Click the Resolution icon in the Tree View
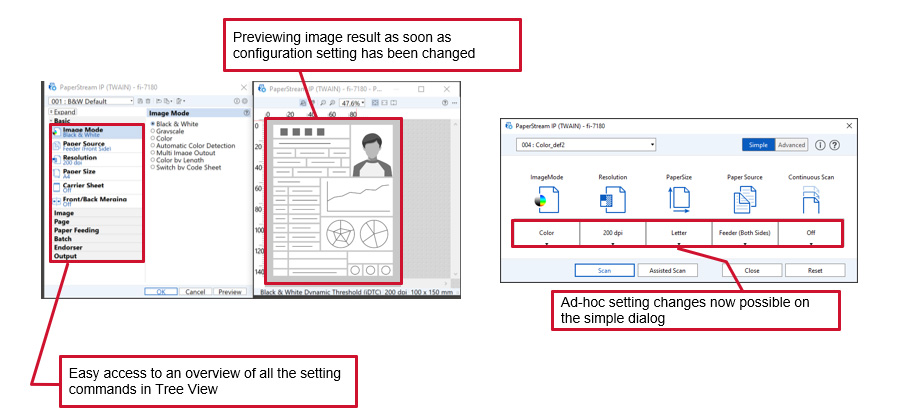Screen dimensions: 900x417 pos(56,159)
